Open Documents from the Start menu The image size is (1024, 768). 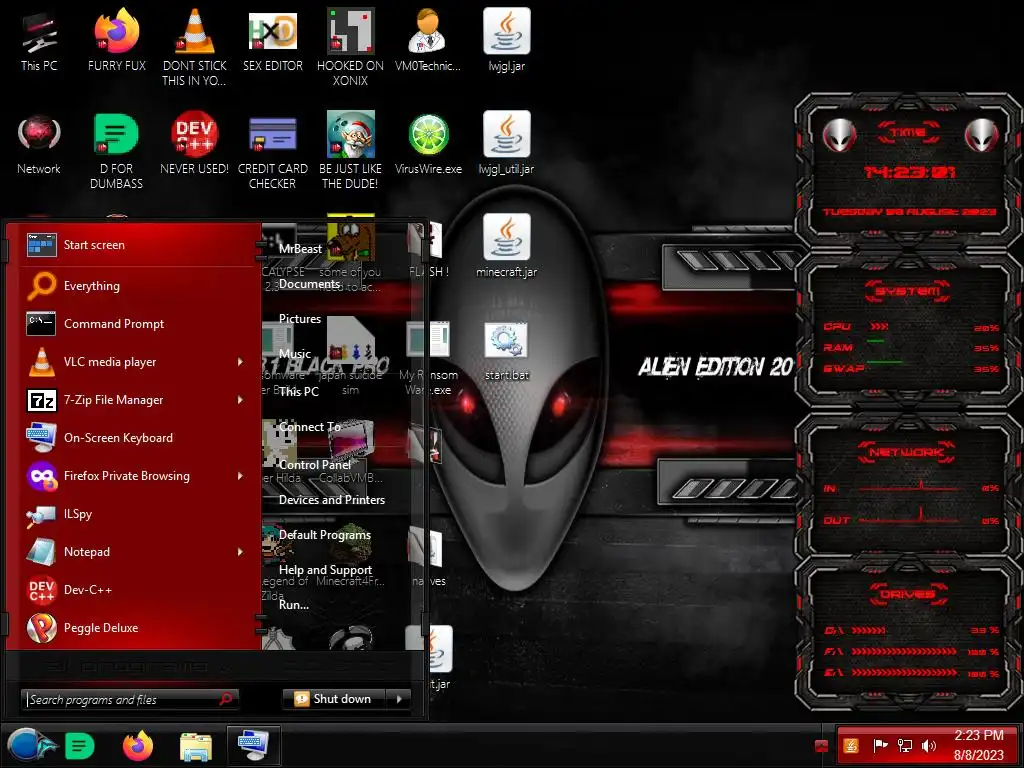tap(310, 284)
